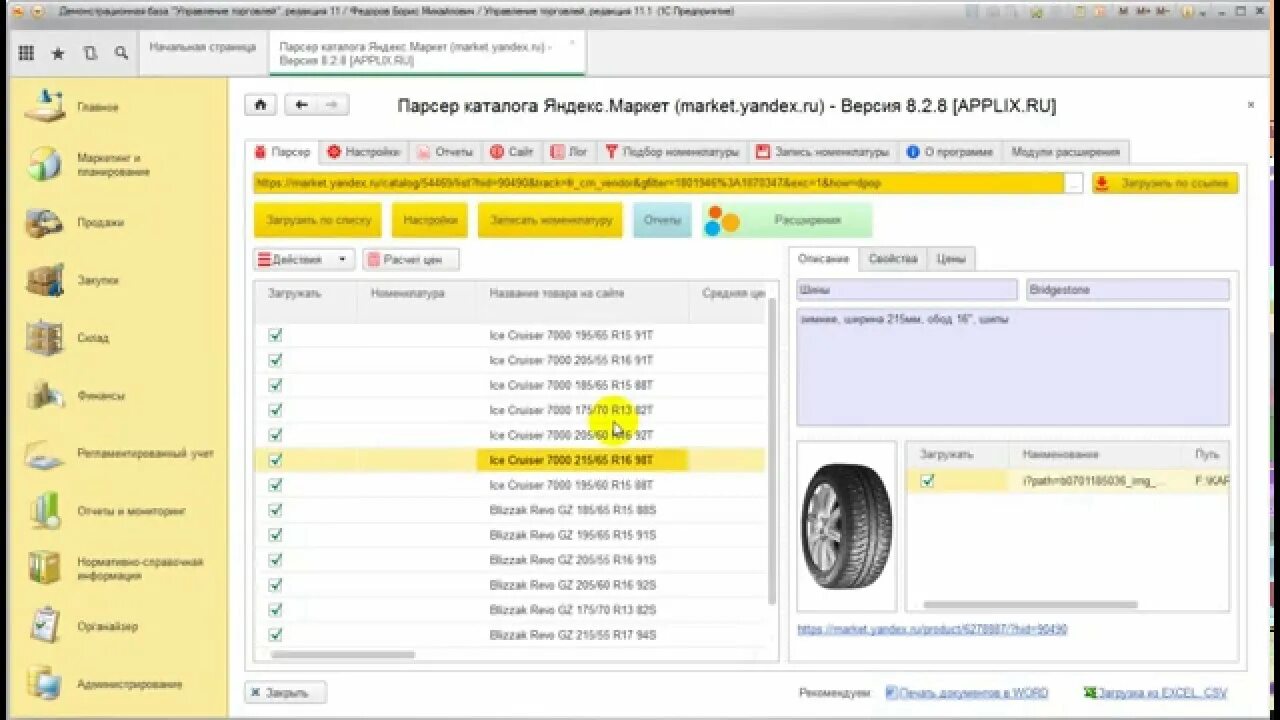
Task: Switch to the Настройки tab
Action: click(x=364, y=152)
